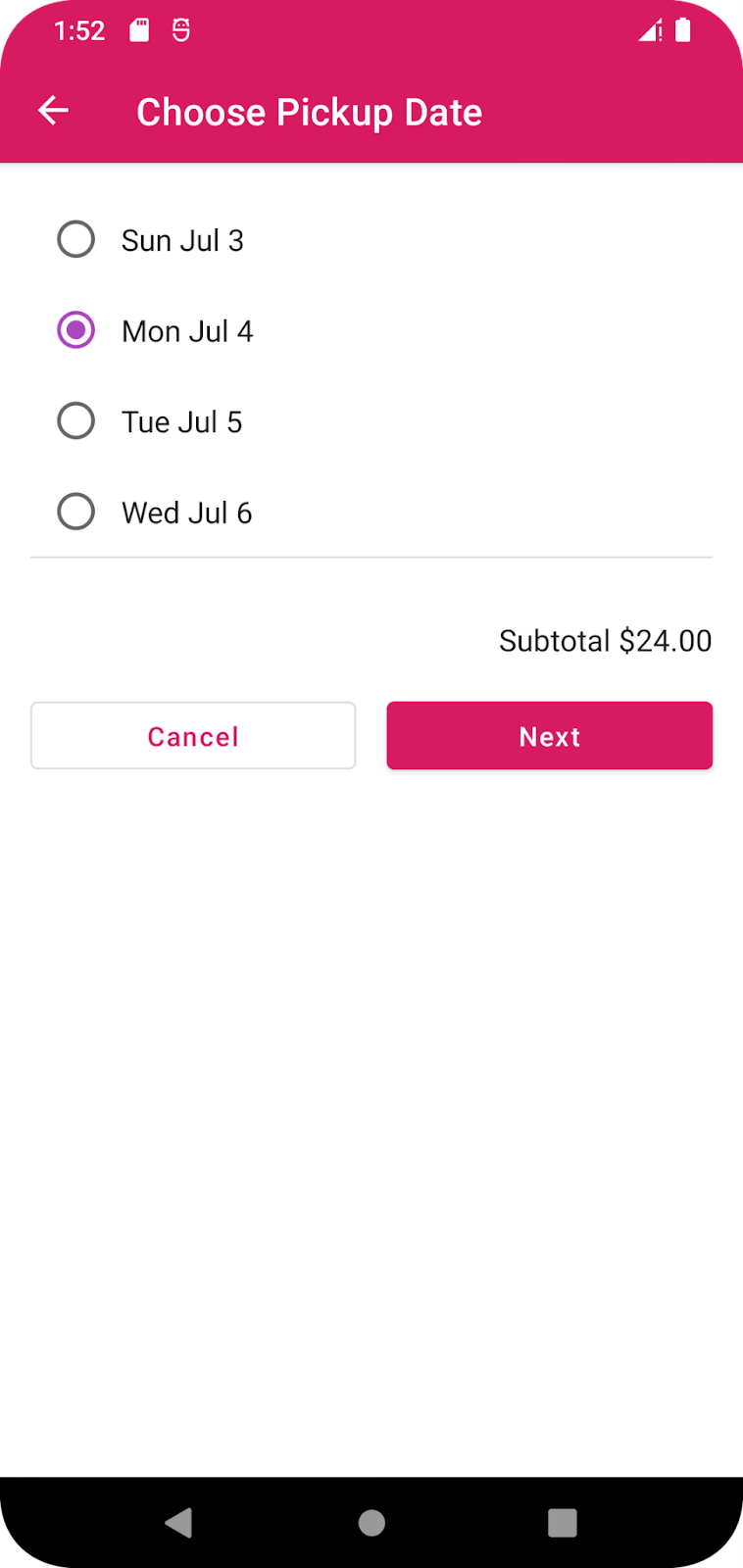
Task: Select the Tue Jul 5 radio circle
Action: [x=76, y=421]
